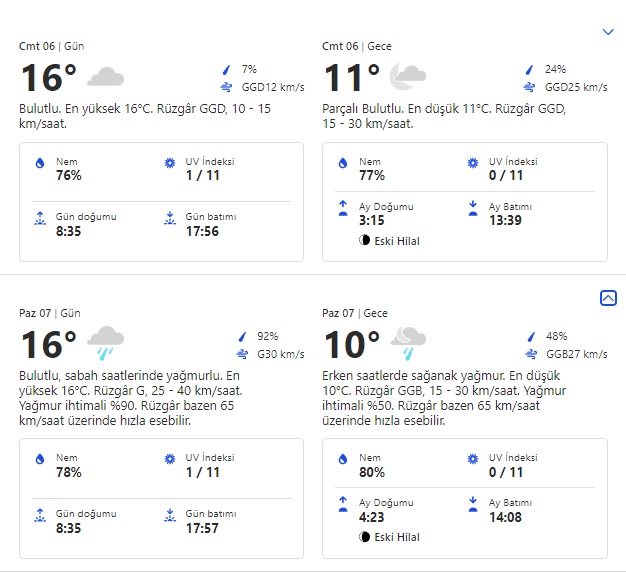Screen dimensions: 626x573
Task: Expand details using the top right chevron
Action: (x=607, y=32)
